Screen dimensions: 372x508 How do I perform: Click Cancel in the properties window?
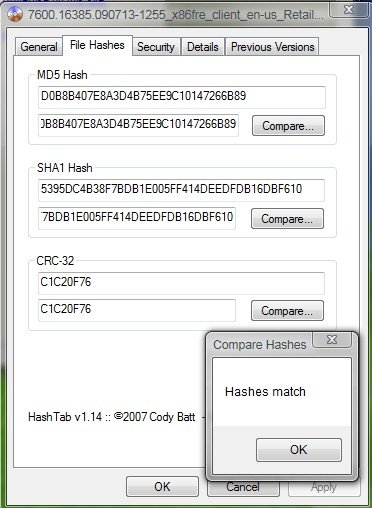coord(243,487)
